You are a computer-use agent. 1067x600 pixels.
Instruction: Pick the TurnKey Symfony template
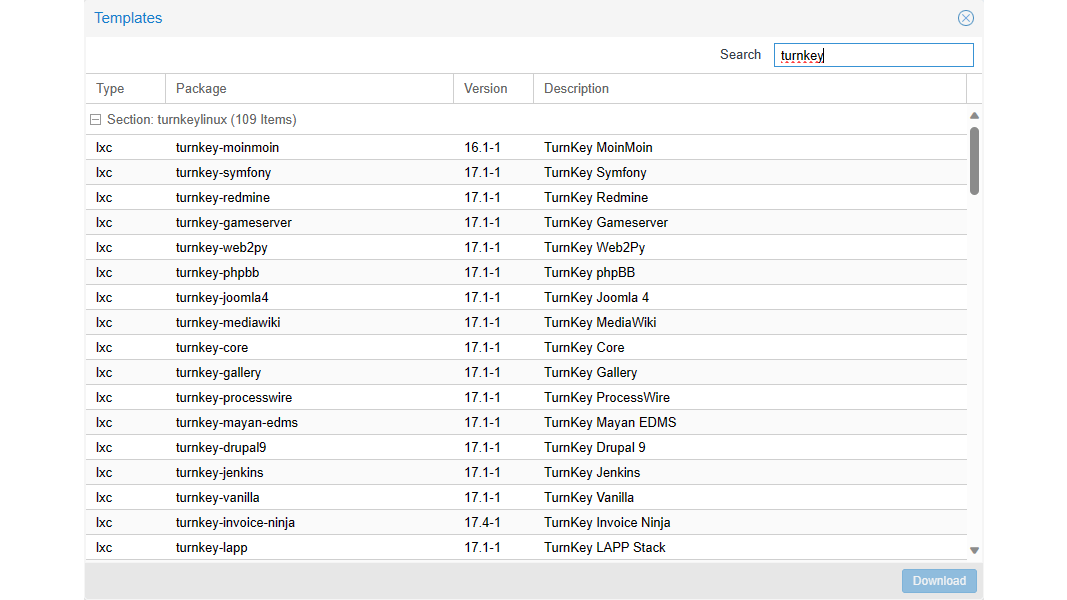coord(595,173)
